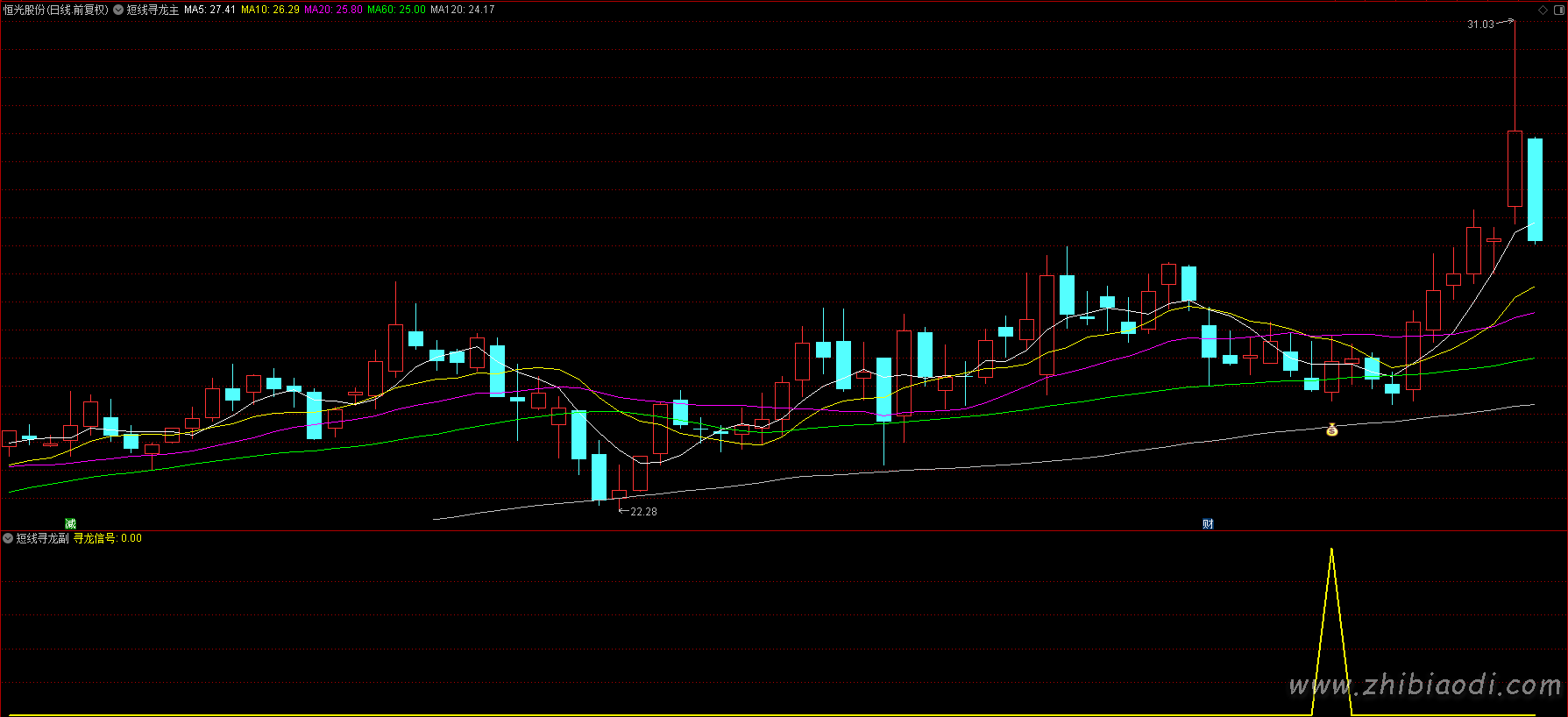Click the blue 财 marker icon
The image size is (1568, 717).
tap(1208, 524)
